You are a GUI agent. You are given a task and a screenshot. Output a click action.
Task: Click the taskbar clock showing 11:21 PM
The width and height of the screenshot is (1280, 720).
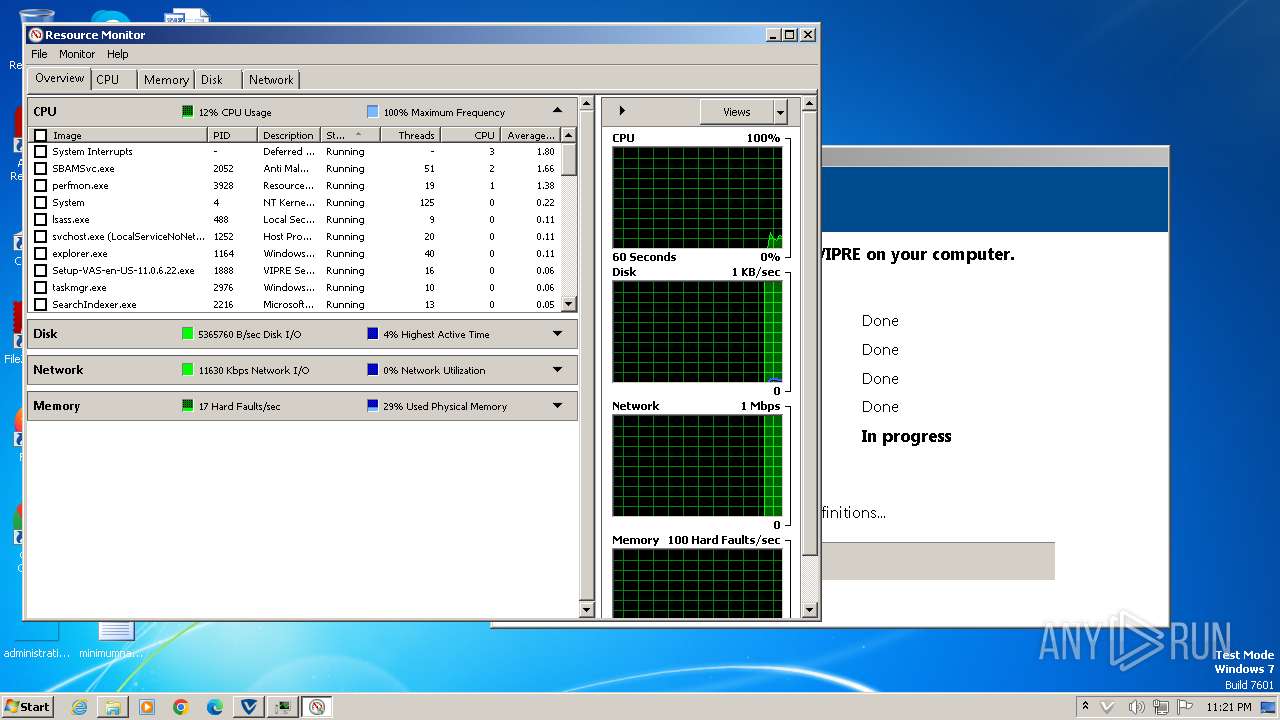click(1229, 707)
